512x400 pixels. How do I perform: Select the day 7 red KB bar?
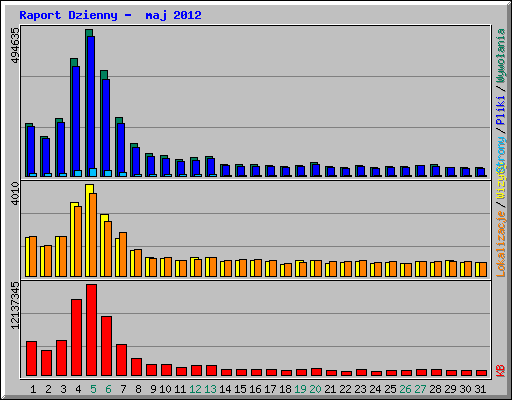[x=121, y=360]
